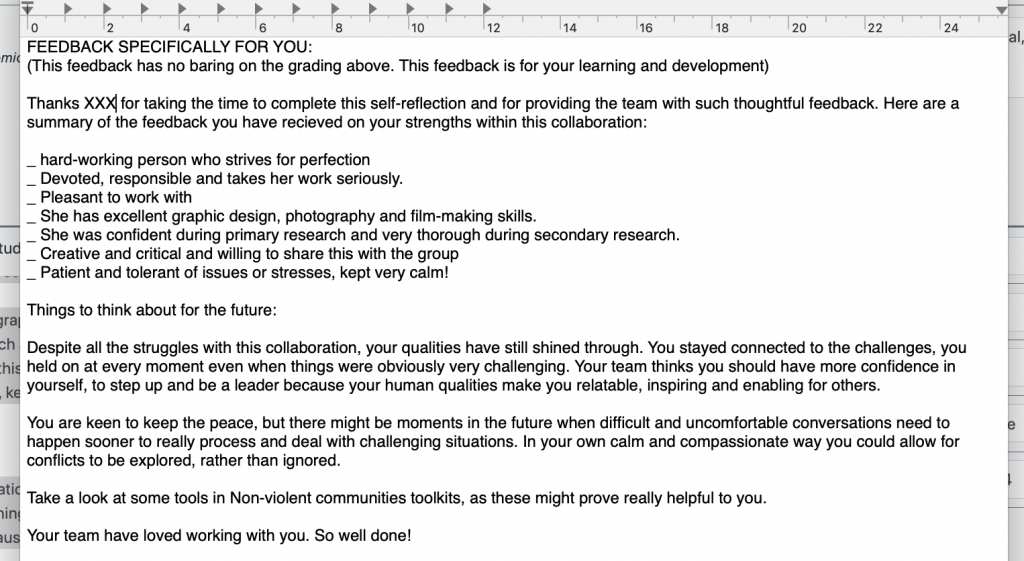Image resolution: width=1024 pixels, height=561 pixels.
Task: Click the number 24 on the ruler
Action: [952, 27]
